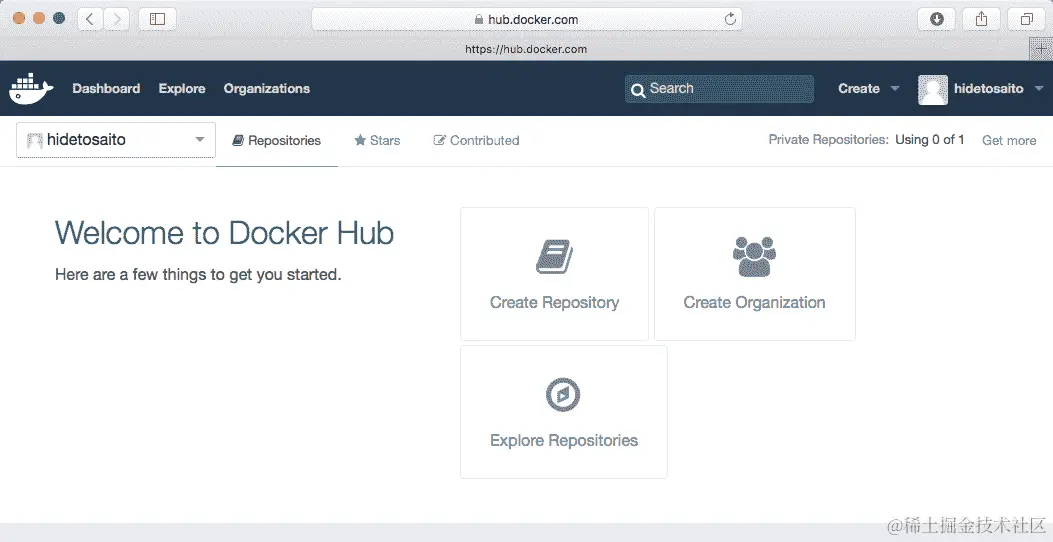
Task: Click the book icon on Create Repository card
Action: [555, 257]
